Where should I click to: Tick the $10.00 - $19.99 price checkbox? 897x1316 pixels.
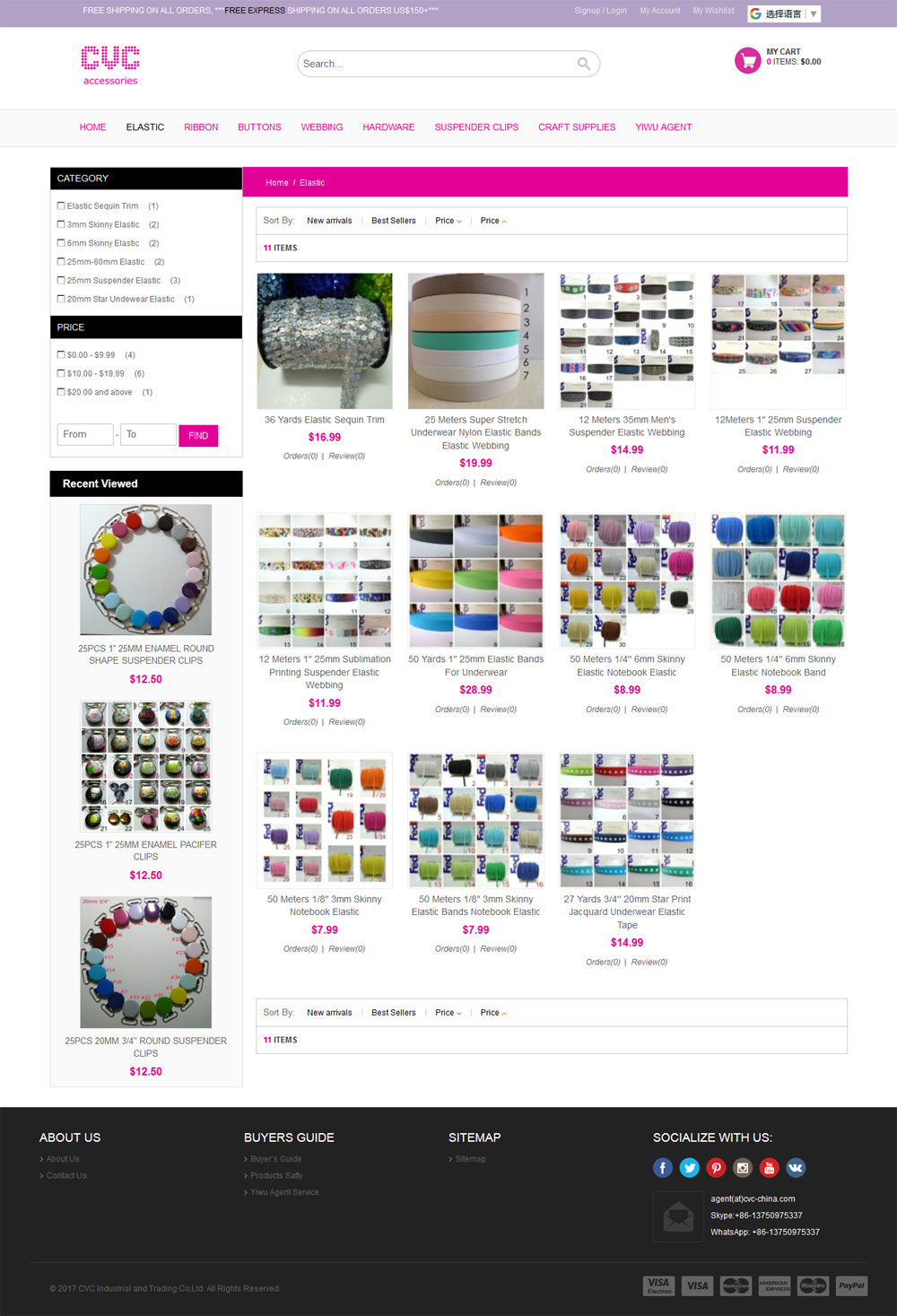(61, 373)
